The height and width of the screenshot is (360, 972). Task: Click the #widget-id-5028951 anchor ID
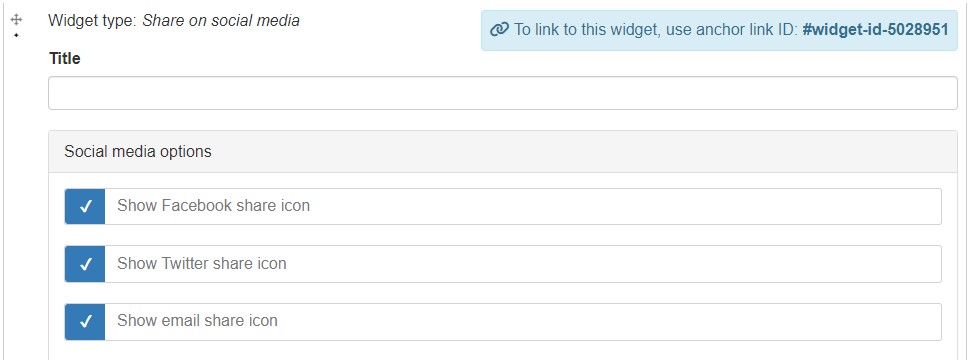(875, 30)
